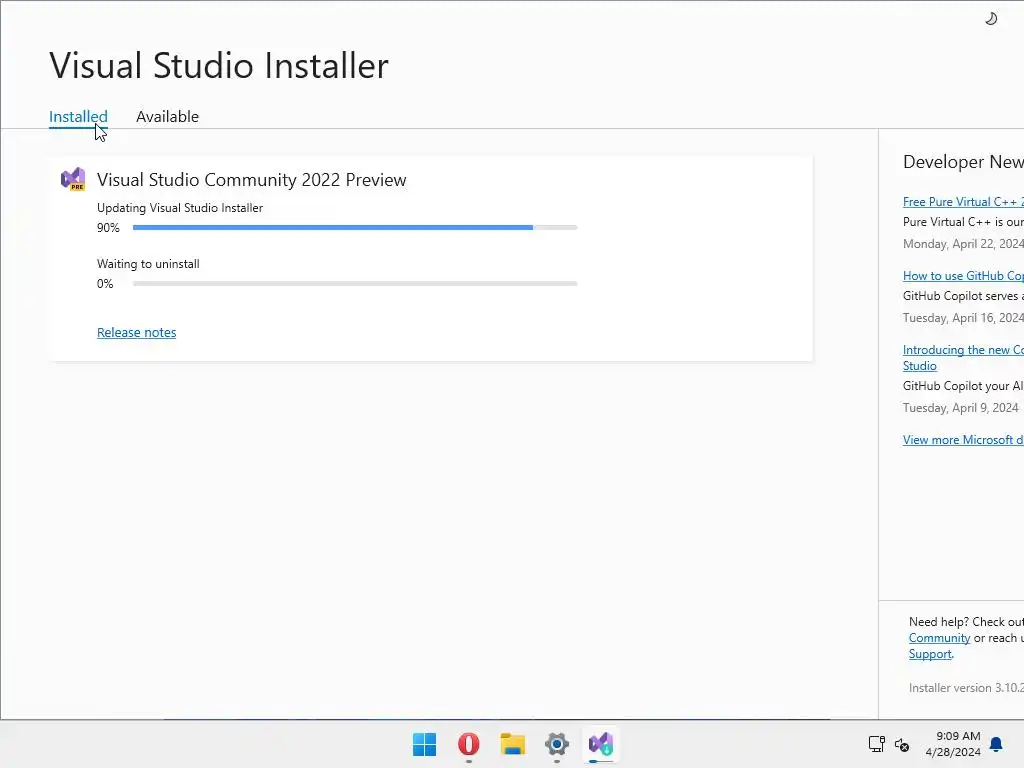Click the Installer version text
1024x768 pixels.
click(966, 688)
